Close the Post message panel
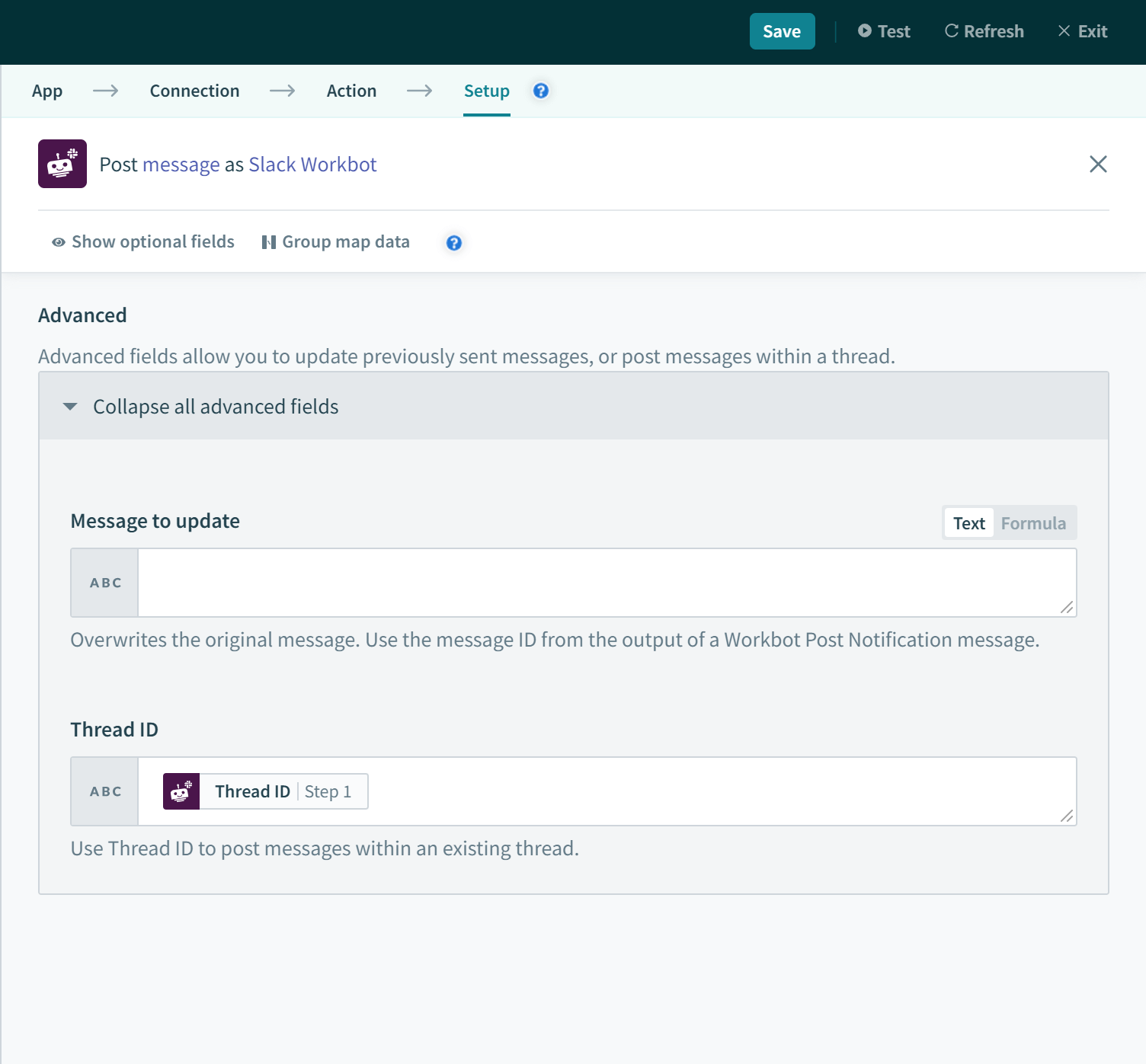Viewport: 1146px width, 1064px height. [1097, 164]
